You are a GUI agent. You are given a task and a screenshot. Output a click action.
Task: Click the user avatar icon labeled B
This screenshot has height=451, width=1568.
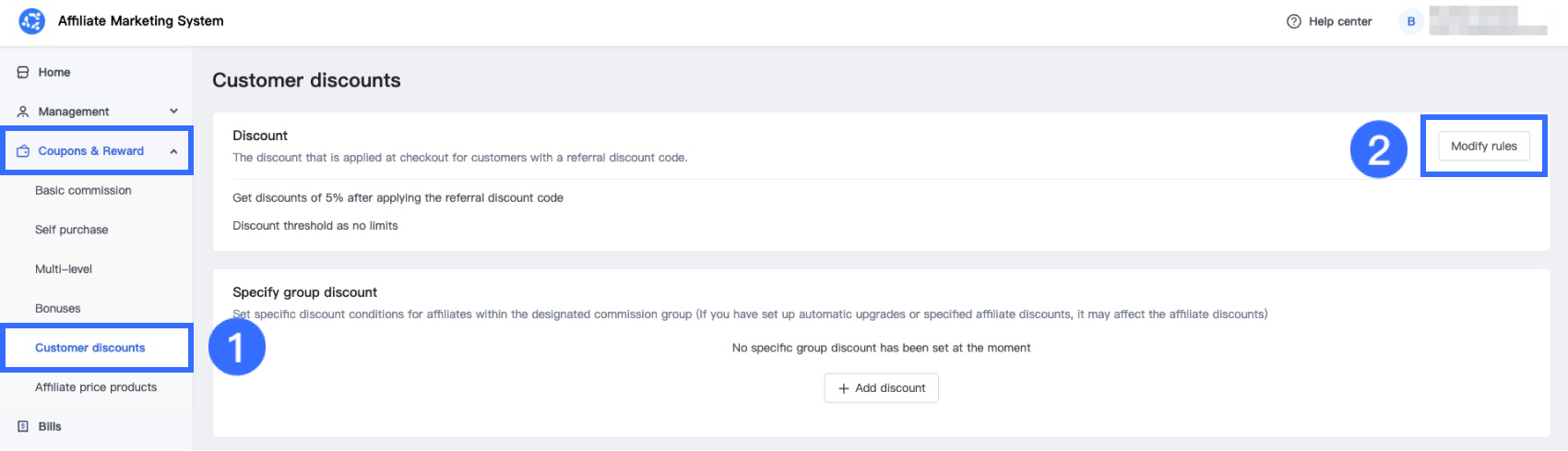click(x=1410, y=21)
